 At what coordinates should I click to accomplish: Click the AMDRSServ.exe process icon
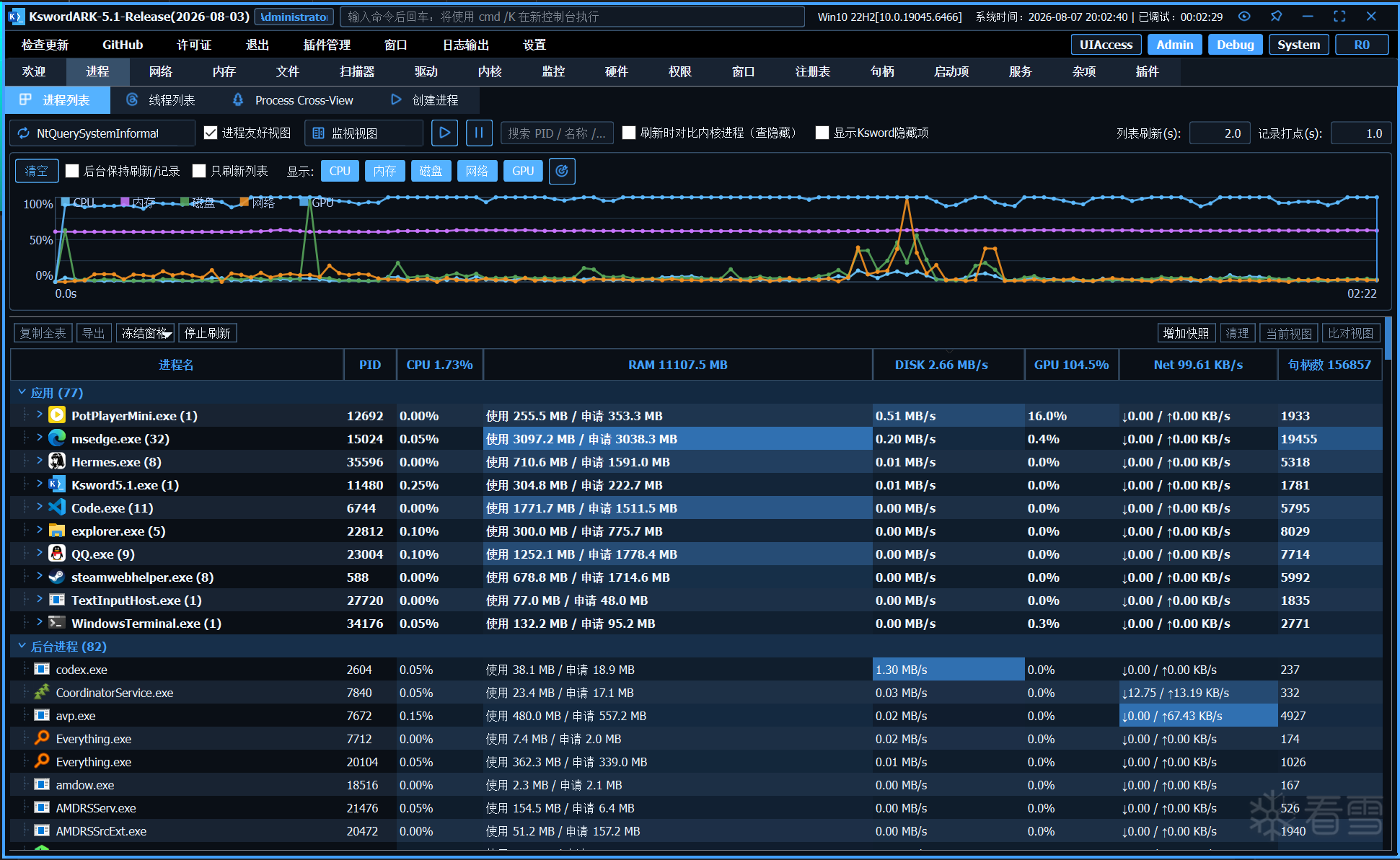pyautogui.click(x=42, y=807)
